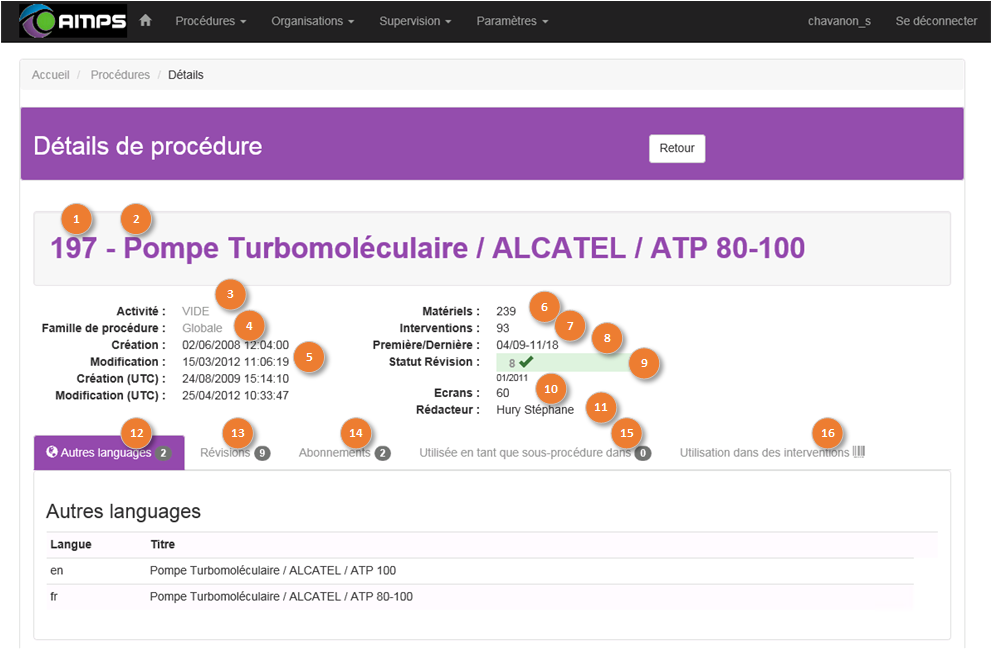Click title row ending in ATP 80-100 under fr

[282, 596]
